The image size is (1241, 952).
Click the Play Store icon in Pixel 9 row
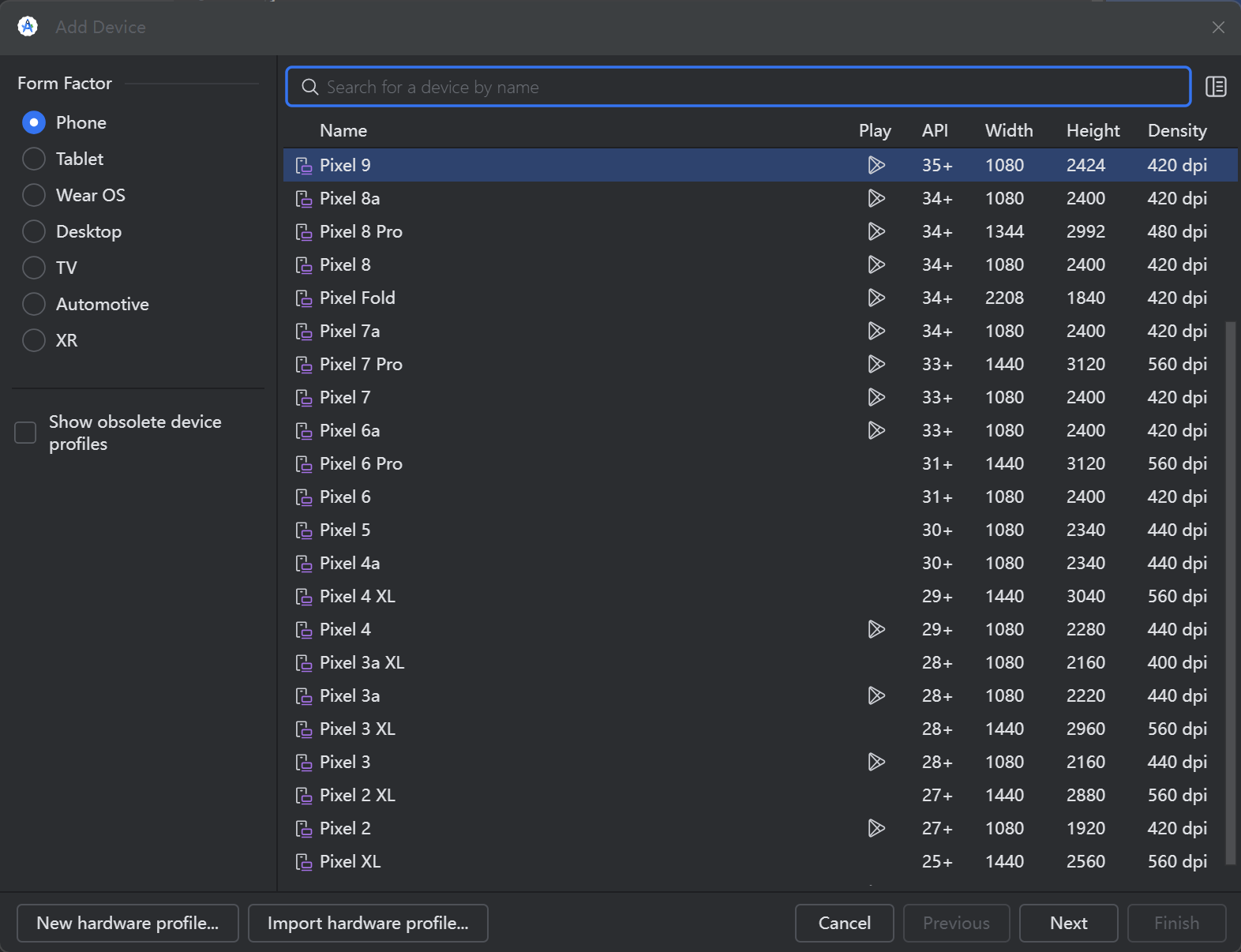pos(876,165)
